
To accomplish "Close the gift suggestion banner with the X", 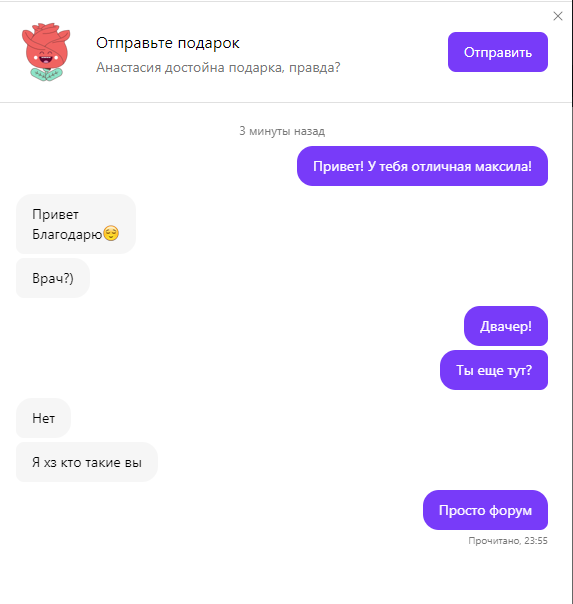I will click(x=558, y=16).
